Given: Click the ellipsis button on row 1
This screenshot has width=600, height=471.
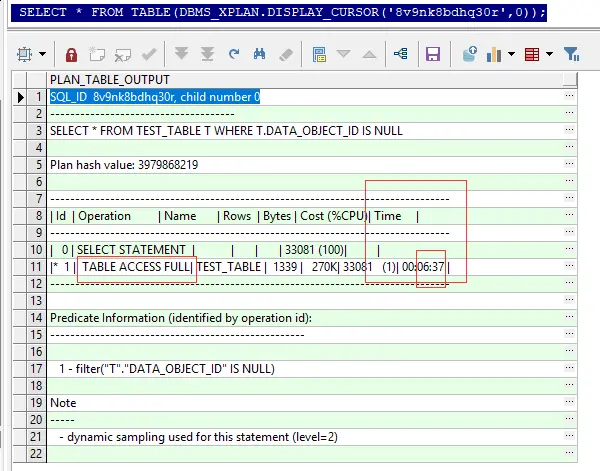Looking at the screenshot, I should pos(569,96).
